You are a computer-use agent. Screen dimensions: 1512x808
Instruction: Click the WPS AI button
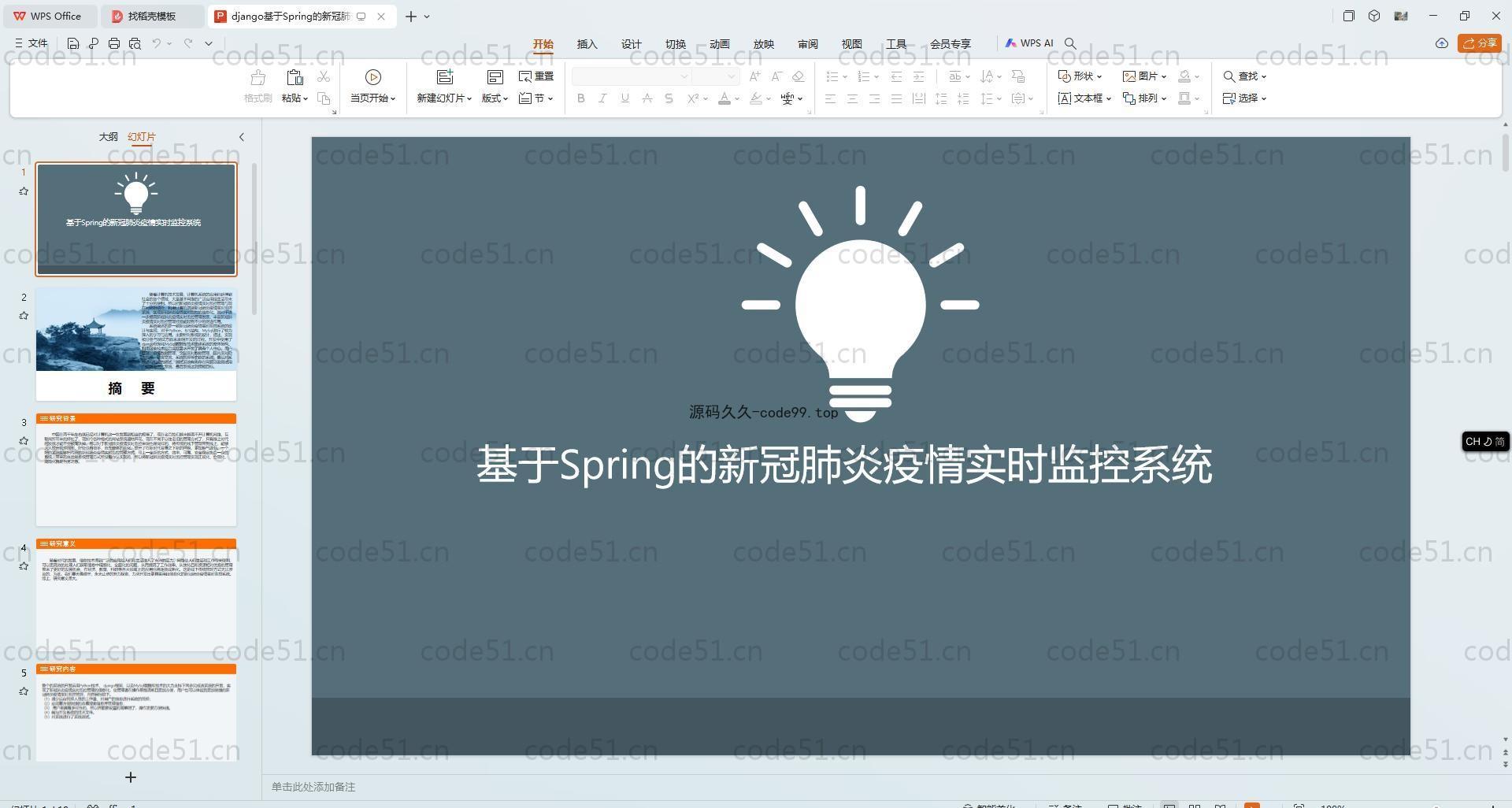1028,43
